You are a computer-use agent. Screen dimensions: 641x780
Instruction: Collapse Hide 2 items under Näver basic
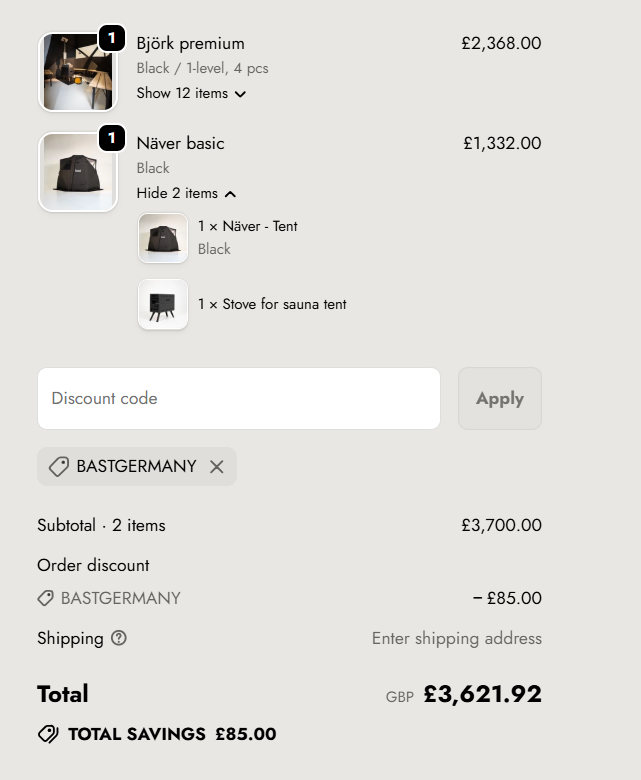pos(178,193)
